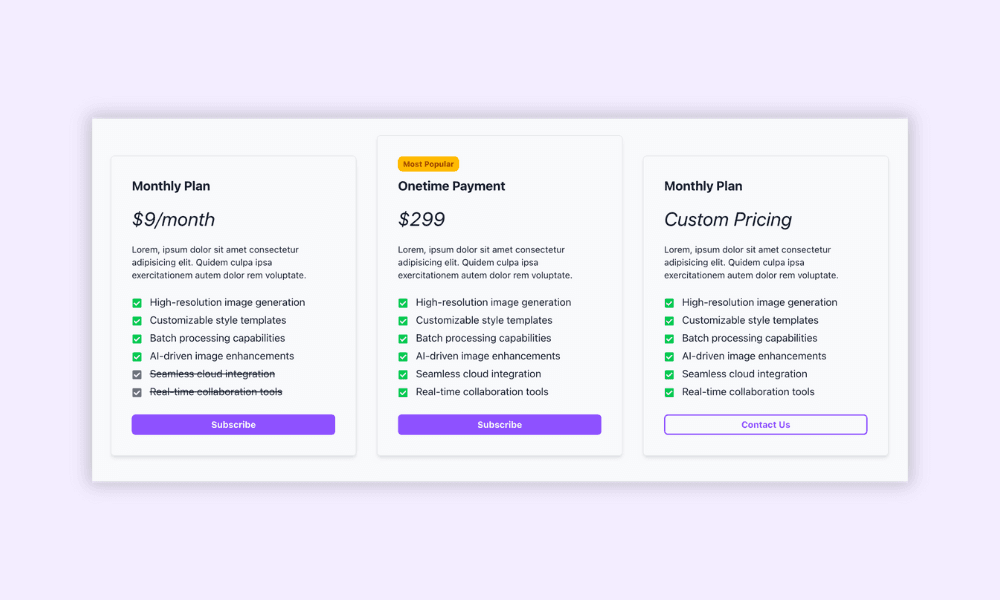The width and height of the screenshot is (1000, 600).
Task: Click green check for Real-time collaboration in Custom Pricing
Action: coord(669,392)
